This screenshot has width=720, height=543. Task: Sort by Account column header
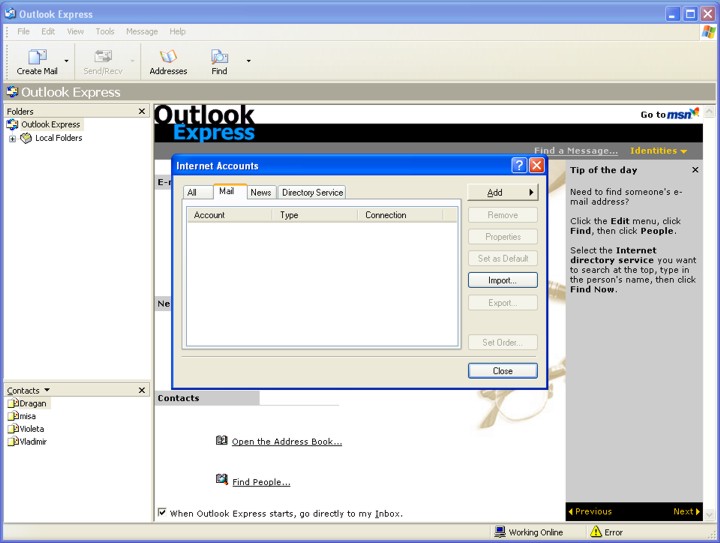pyautogui.click(x=230, y=215)
